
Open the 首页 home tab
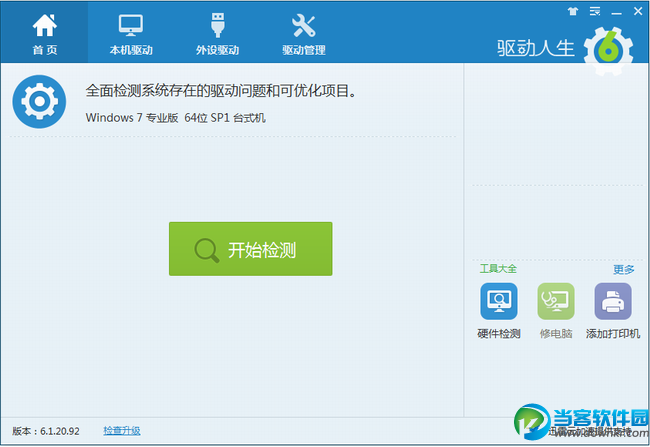click(45, 32)
